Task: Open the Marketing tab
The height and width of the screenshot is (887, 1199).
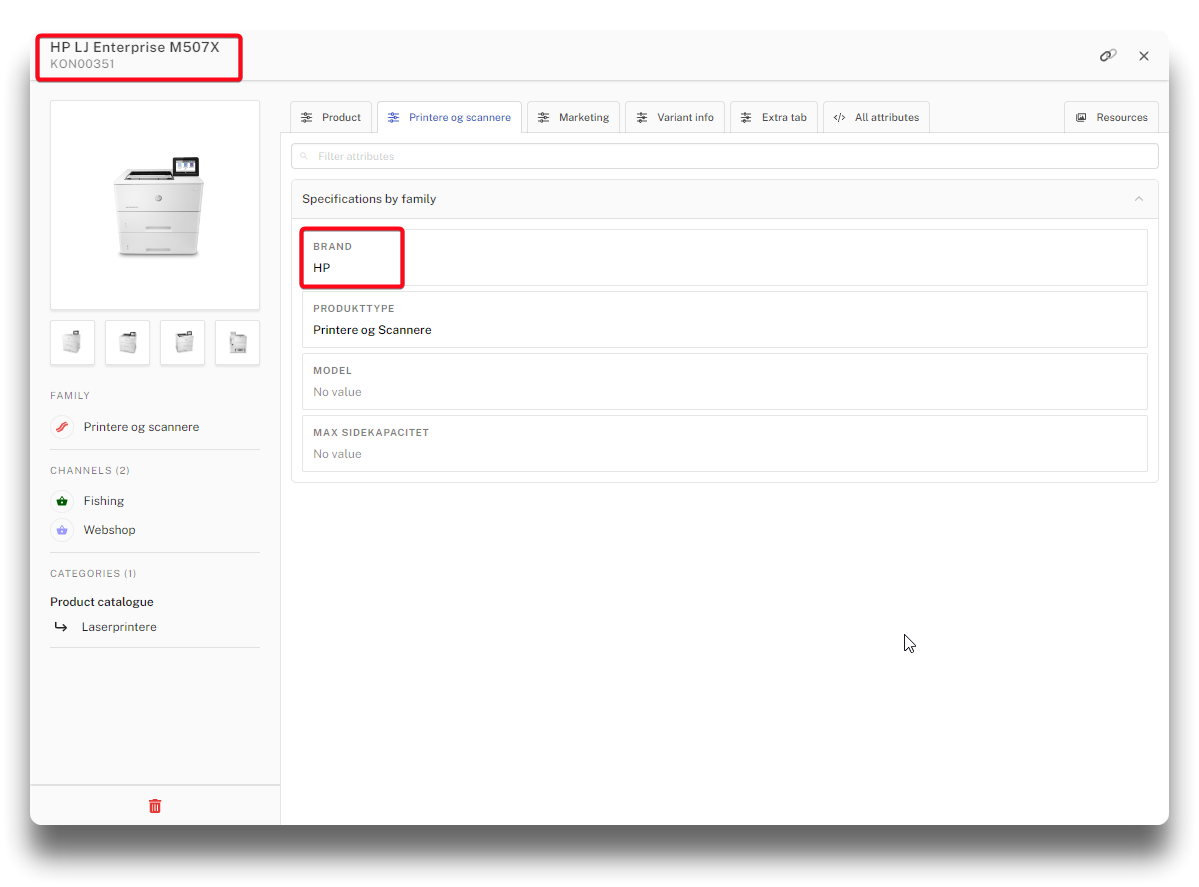Action: 574,117
